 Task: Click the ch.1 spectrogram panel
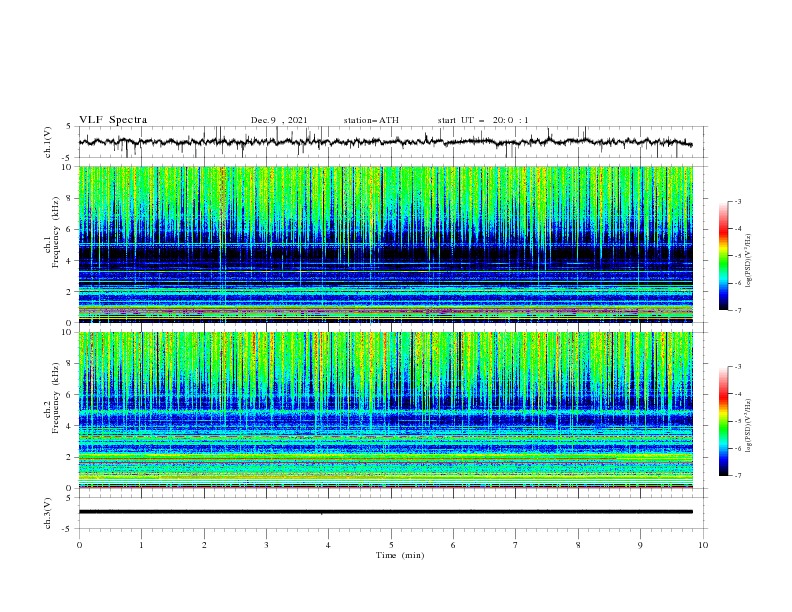386,244
